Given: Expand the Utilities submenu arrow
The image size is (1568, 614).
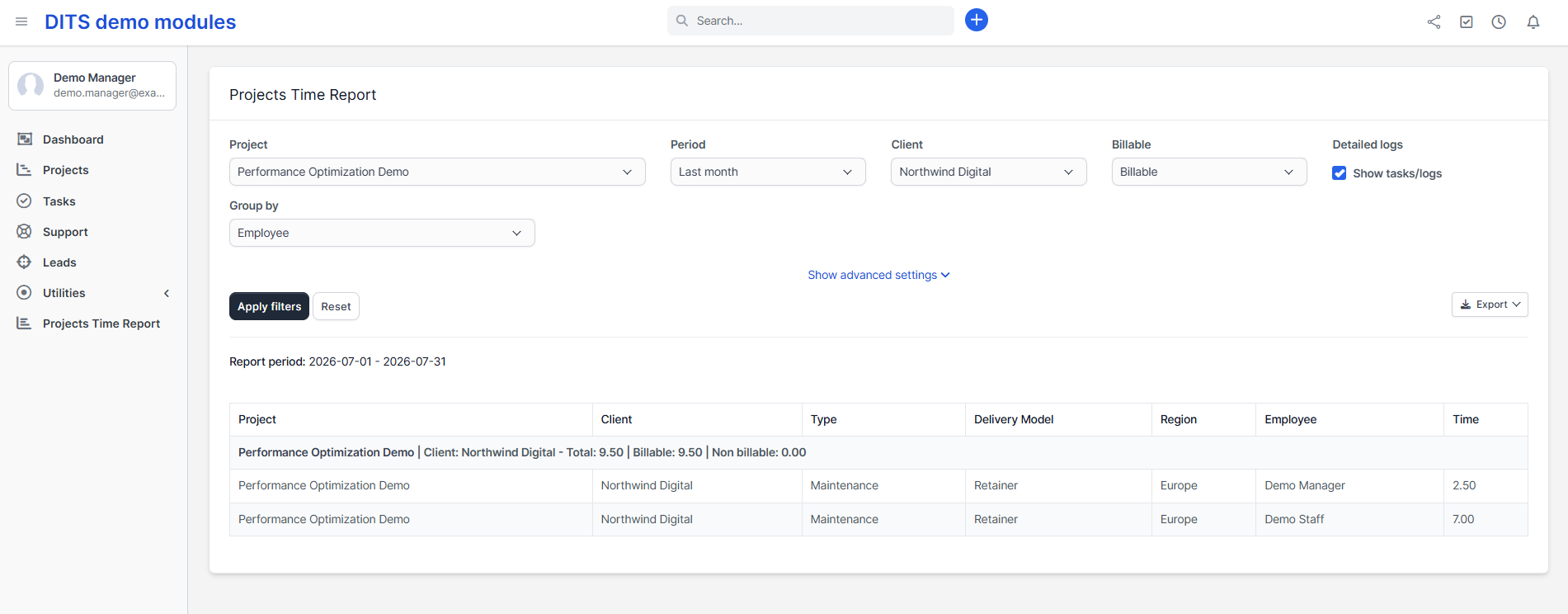Looking at the screenshot, I should [x=167, y=293].
